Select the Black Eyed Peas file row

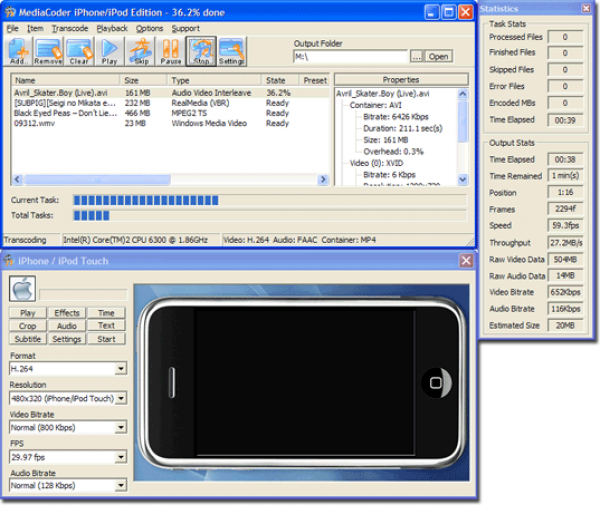(66, 114)
